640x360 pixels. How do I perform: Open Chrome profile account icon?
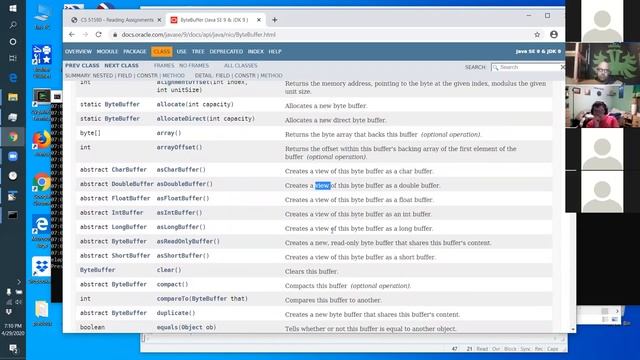(554, 35)
